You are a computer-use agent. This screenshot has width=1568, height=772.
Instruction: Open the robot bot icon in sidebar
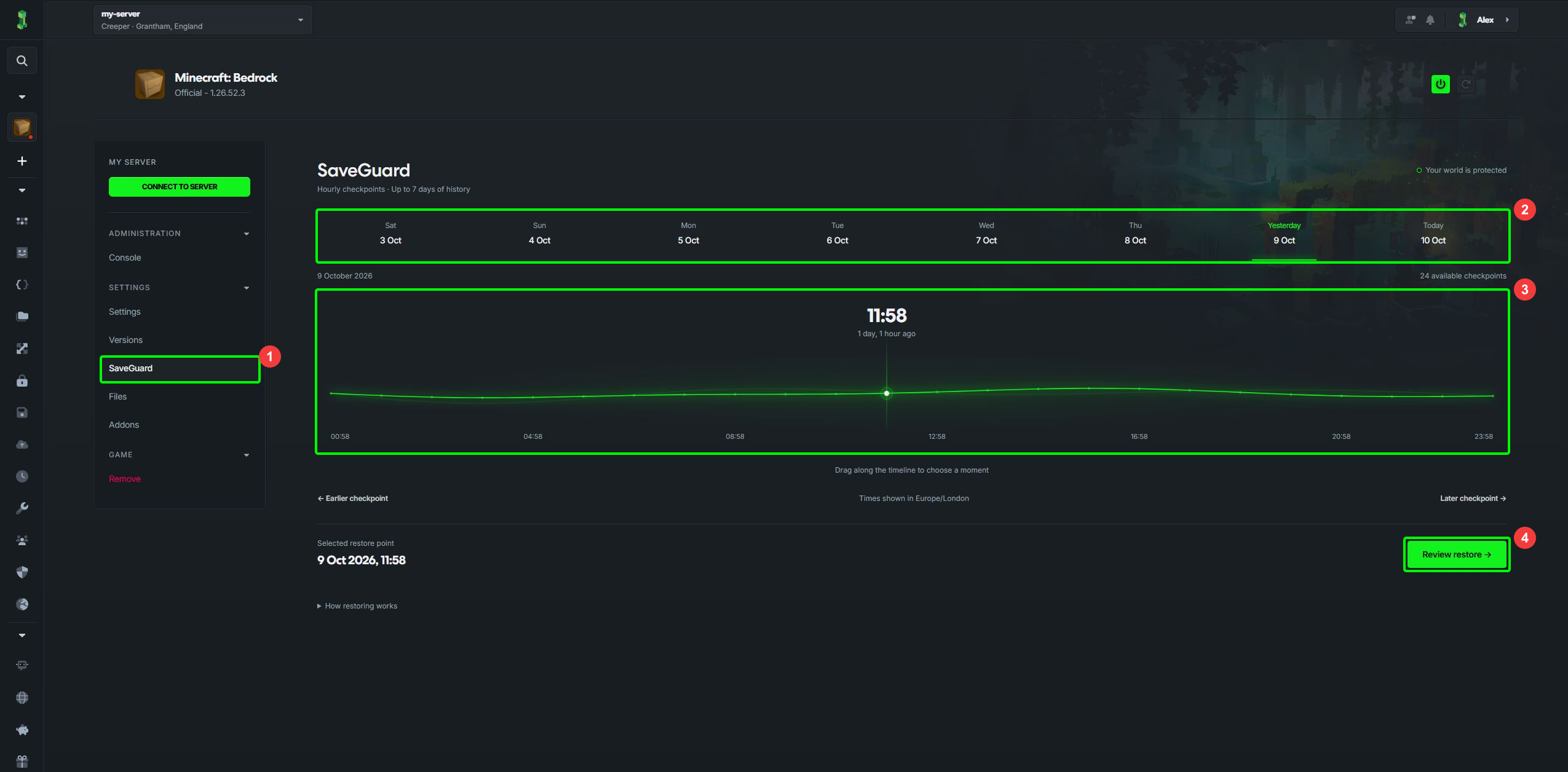22,666
